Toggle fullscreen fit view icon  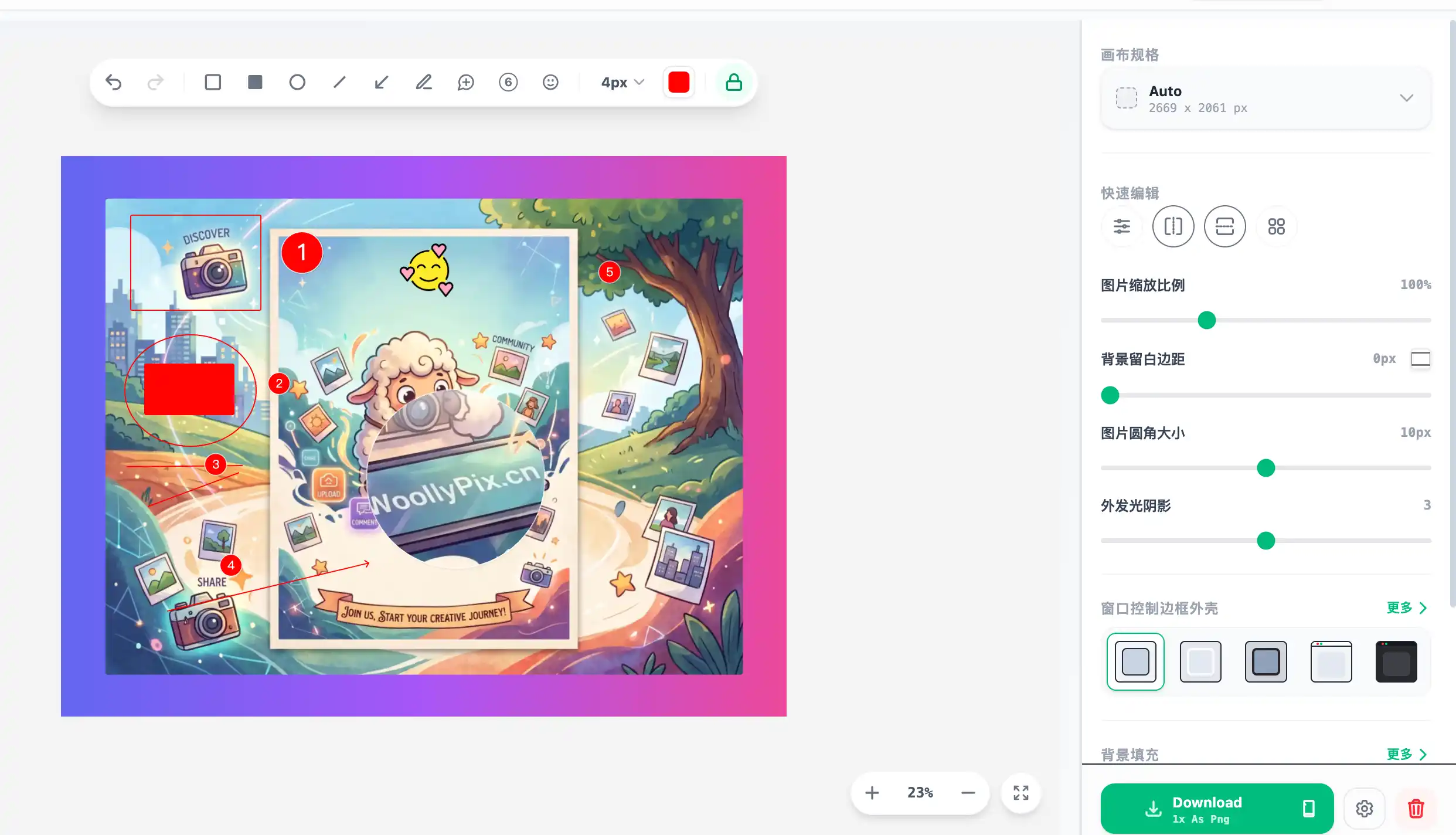coord(1021,793)
